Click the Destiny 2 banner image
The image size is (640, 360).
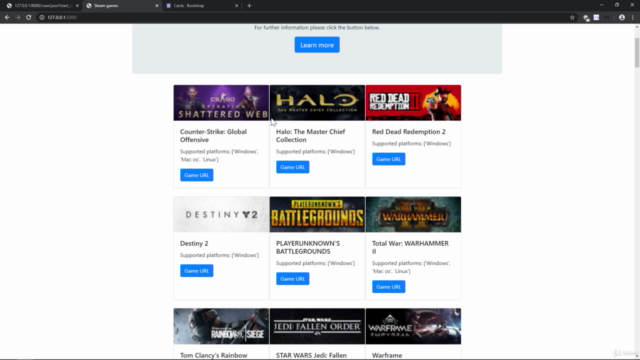pos(221,214)
